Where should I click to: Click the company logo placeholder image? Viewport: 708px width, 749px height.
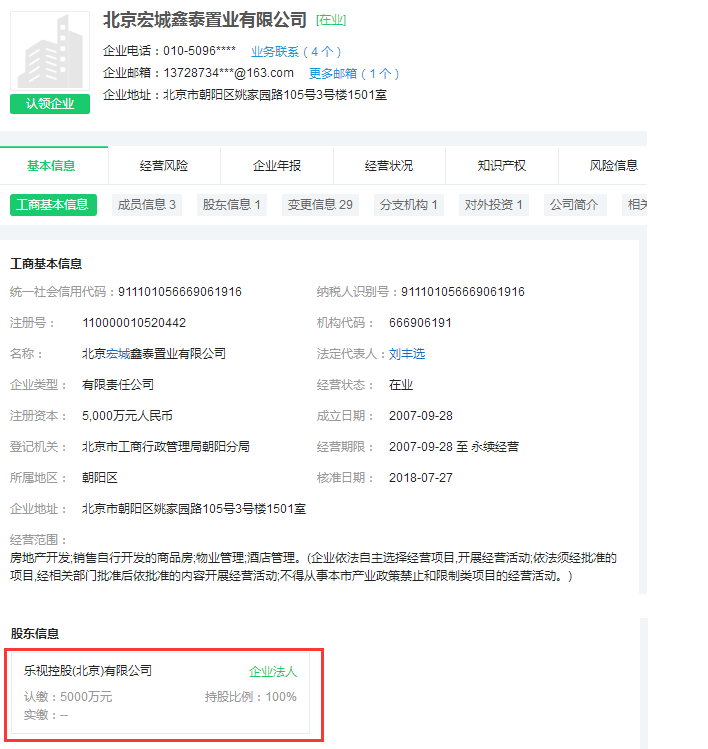[50, 51]
